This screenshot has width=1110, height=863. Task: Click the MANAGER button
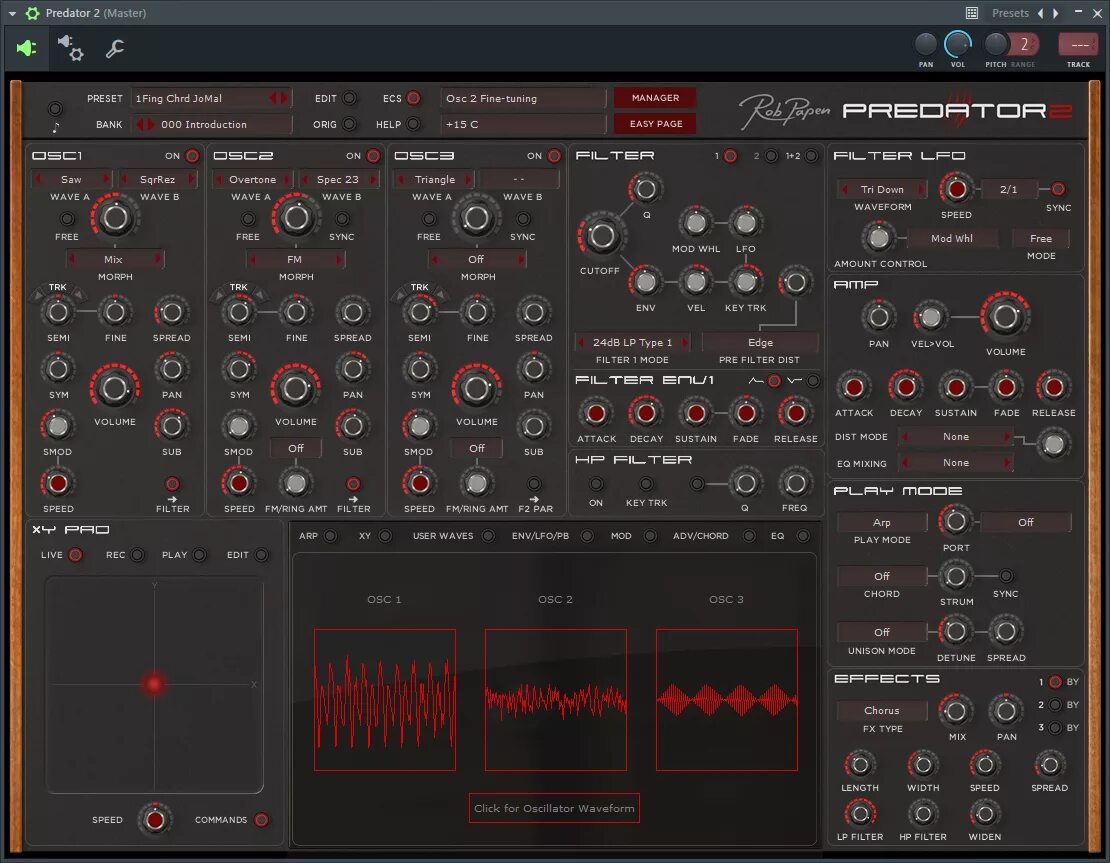click(655, 98)
